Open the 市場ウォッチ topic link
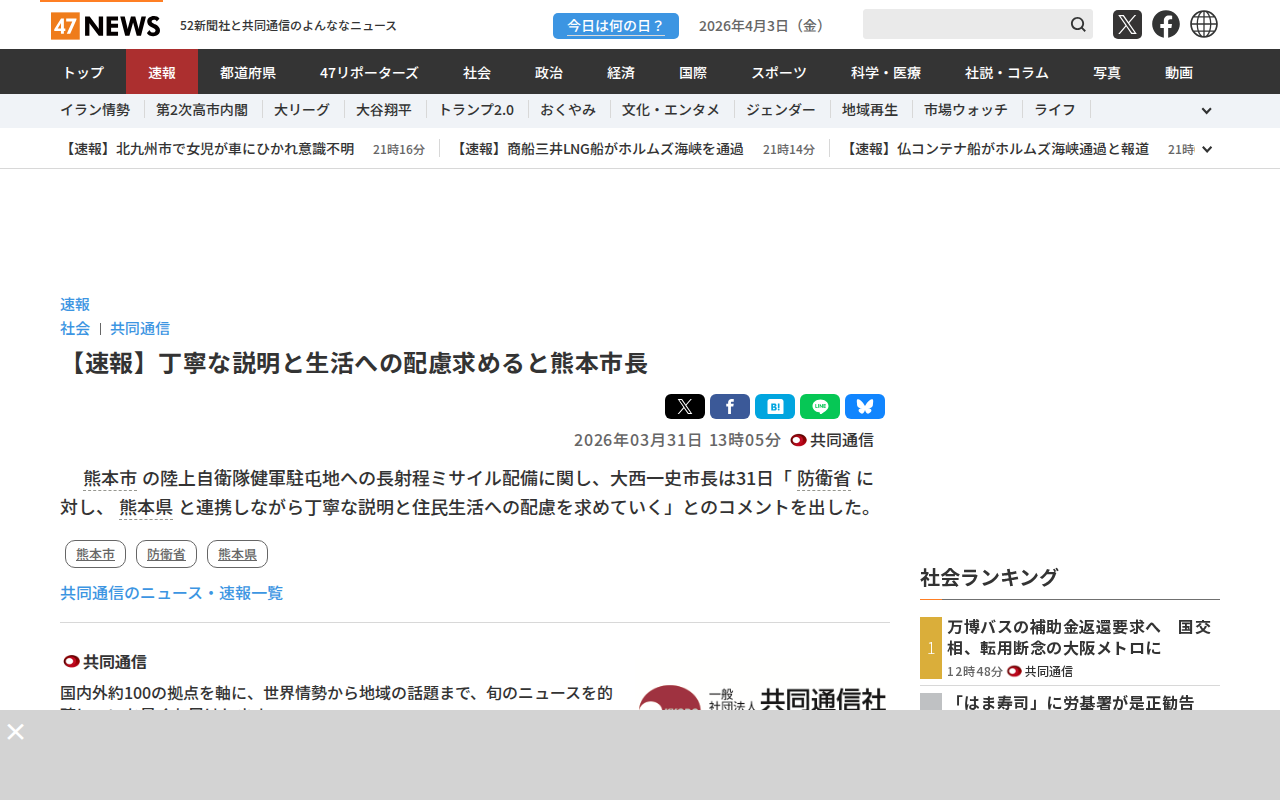Viewport: 1280px width, 800px height. coord(966,110)
